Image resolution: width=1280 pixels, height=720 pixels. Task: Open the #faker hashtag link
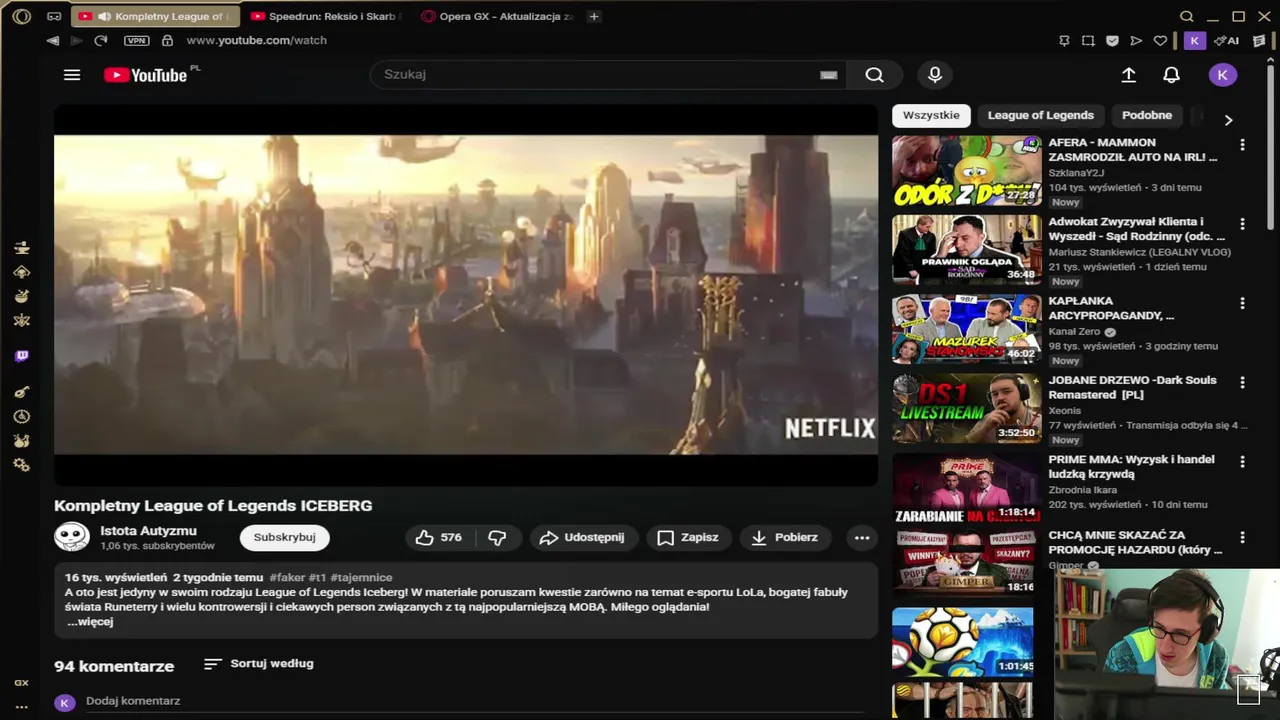[x=287, y=578]
